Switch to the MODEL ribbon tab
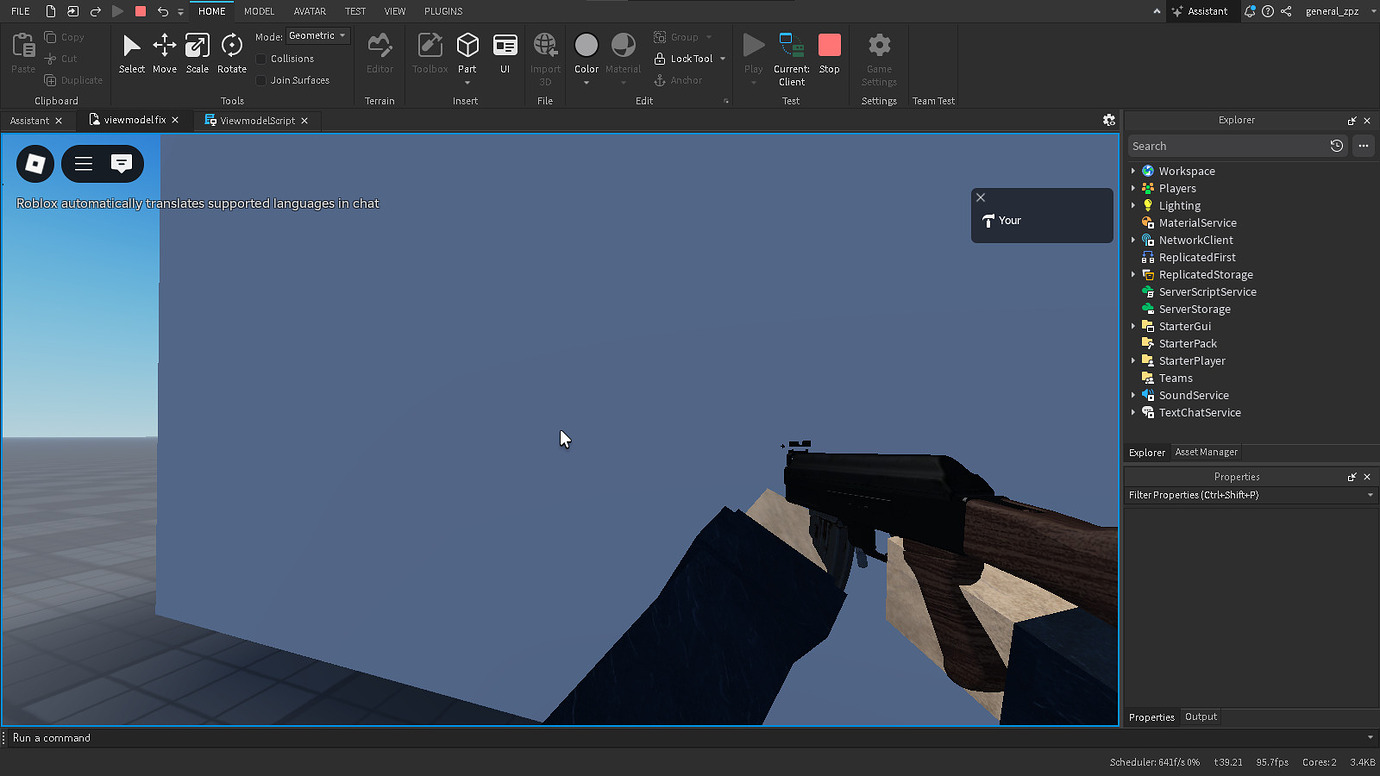The image size is (1380, 776). [x=258, y=11]
